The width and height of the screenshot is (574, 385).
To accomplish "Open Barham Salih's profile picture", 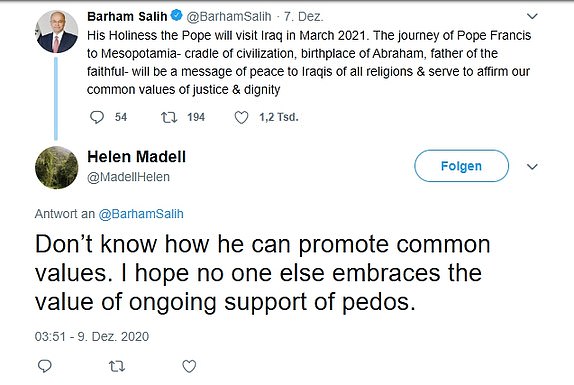I will coord(57,31).
